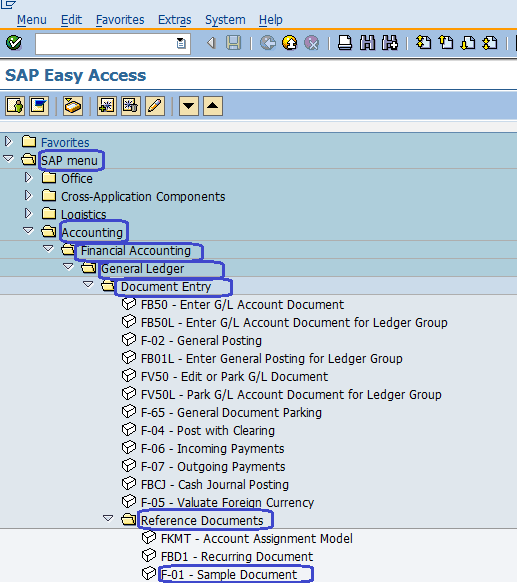Collapse the Document Entry folder
This screenshot has height=583, width=517.
point(88,285)
